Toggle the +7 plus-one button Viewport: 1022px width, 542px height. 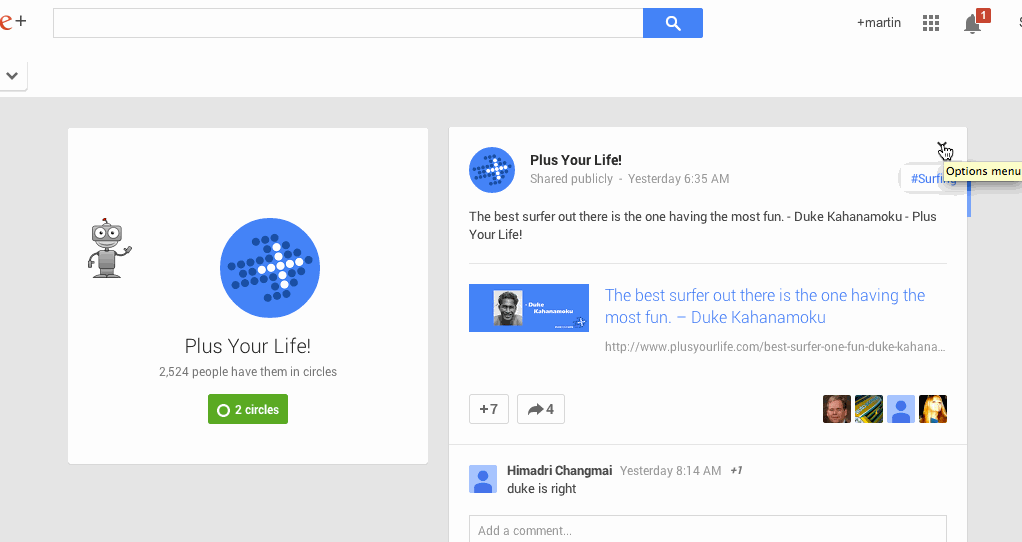coord(489,409)
